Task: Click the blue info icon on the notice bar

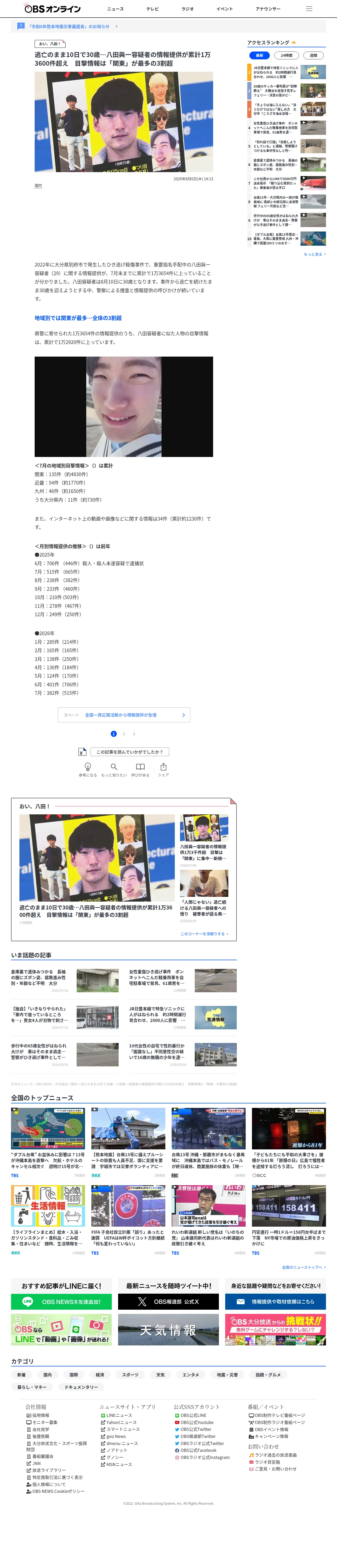Action: click(x=21, y=26)
